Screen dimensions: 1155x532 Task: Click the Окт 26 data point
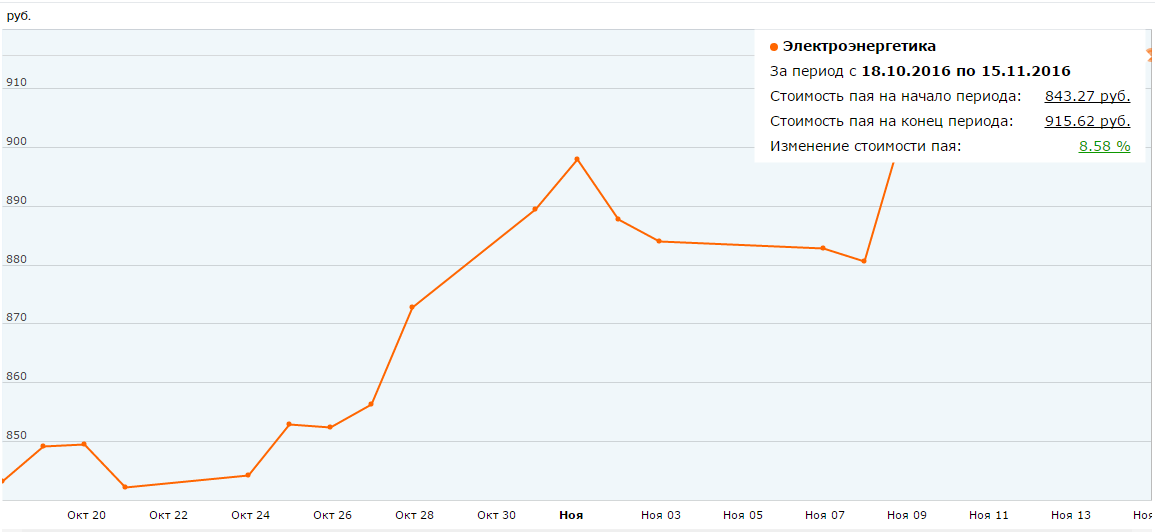[330, 427]
